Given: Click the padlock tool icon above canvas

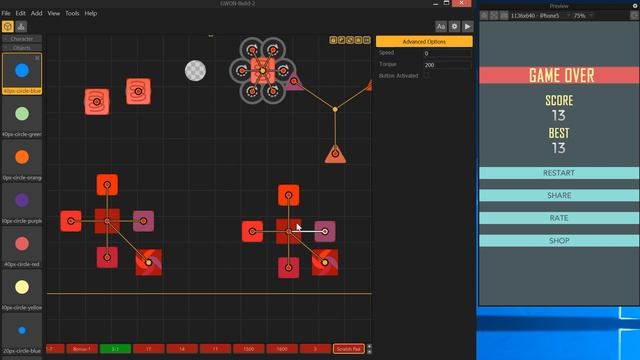Looking at the screenshot, I should click(333, 40).
